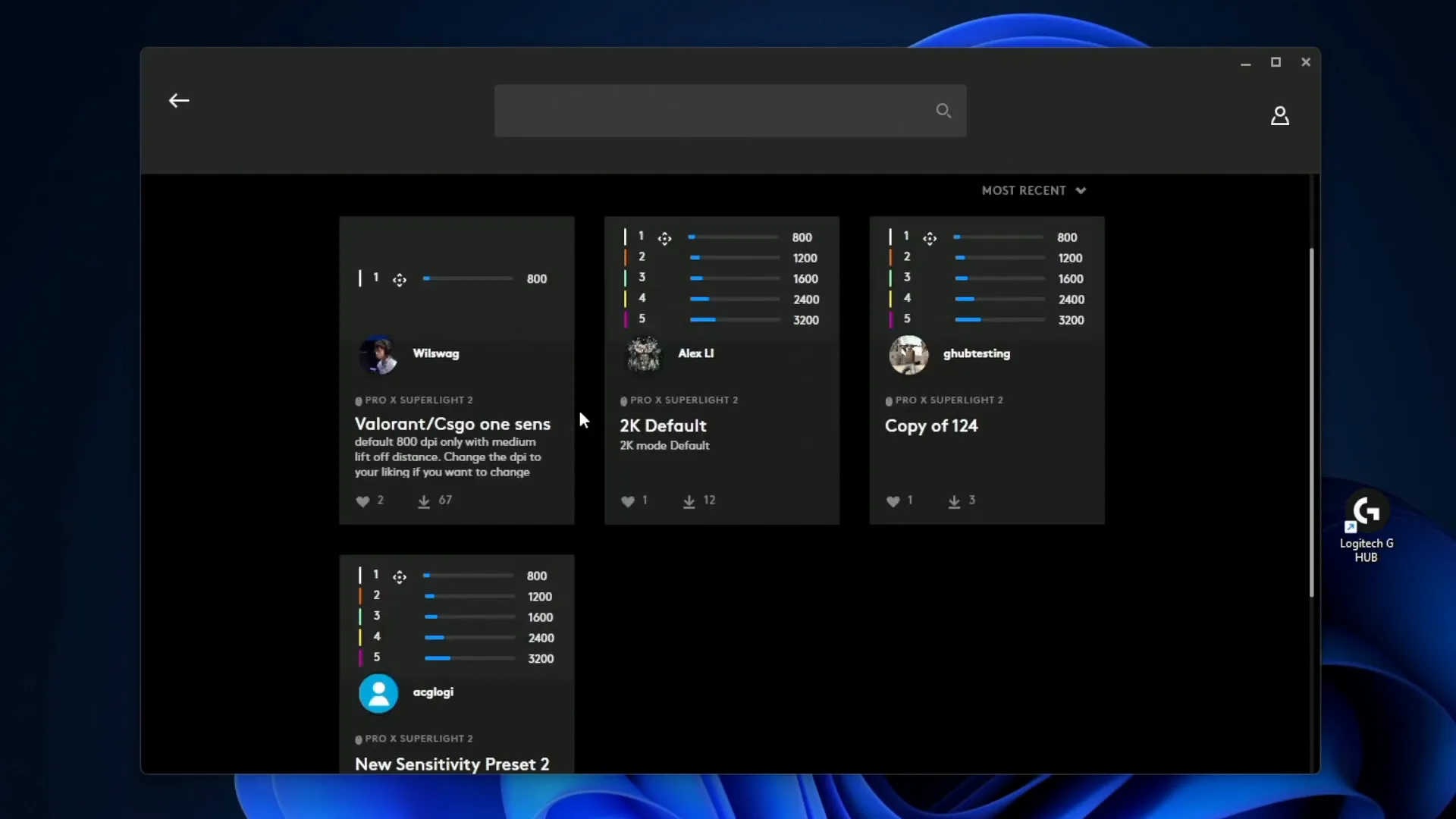This screenshot has width=1456, height=819.
Task: Click the 12 downloads count on 2K Default
Action: [x=709, y=500]
